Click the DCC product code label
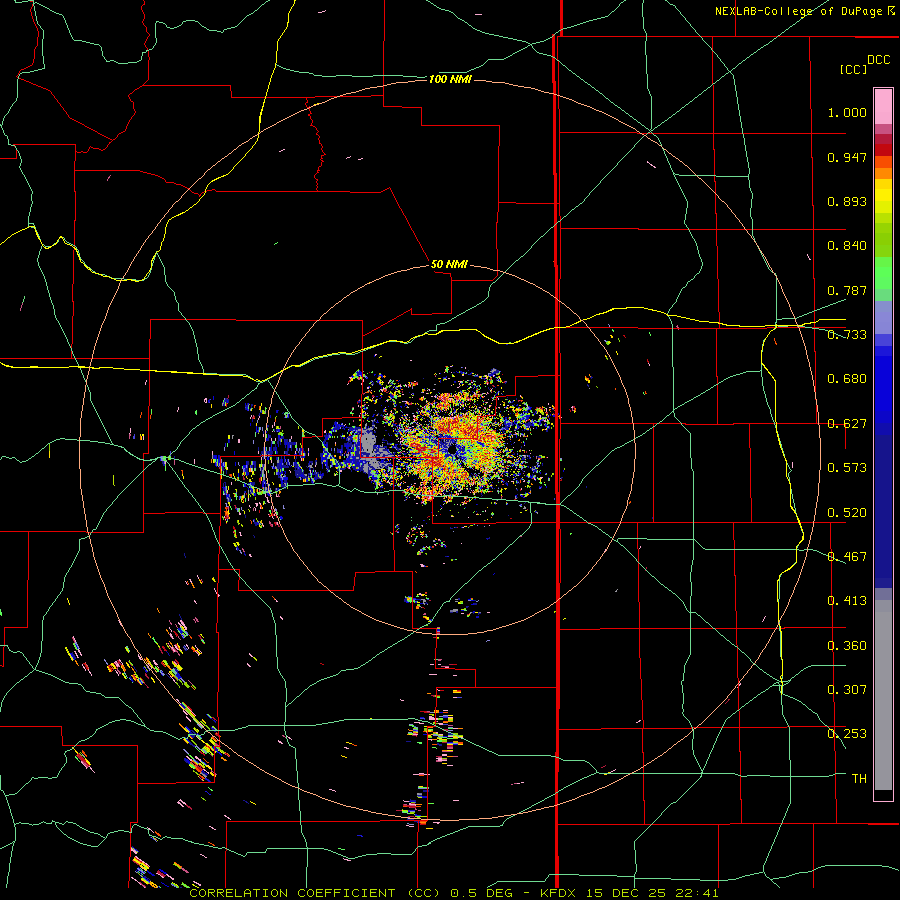Screen dimensions: 900x900 (879, 60)
